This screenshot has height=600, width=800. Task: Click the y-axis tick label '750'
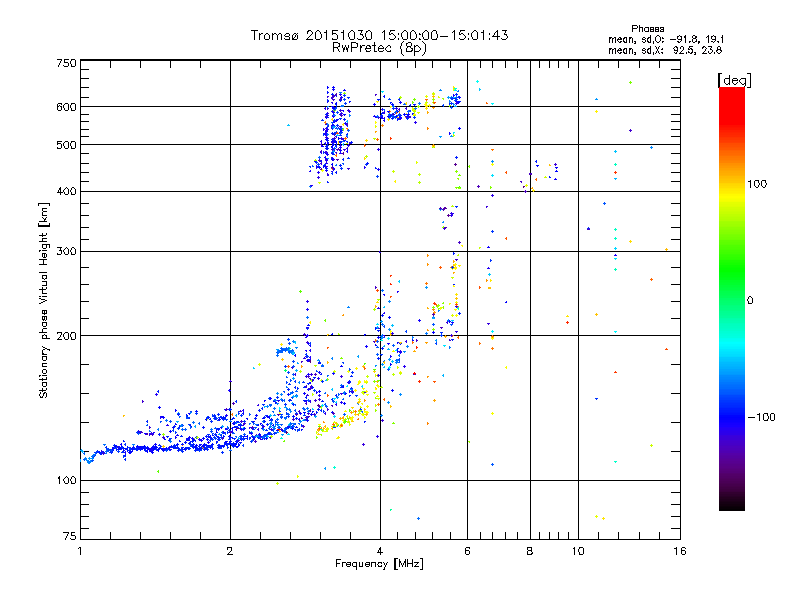[66, 63]
